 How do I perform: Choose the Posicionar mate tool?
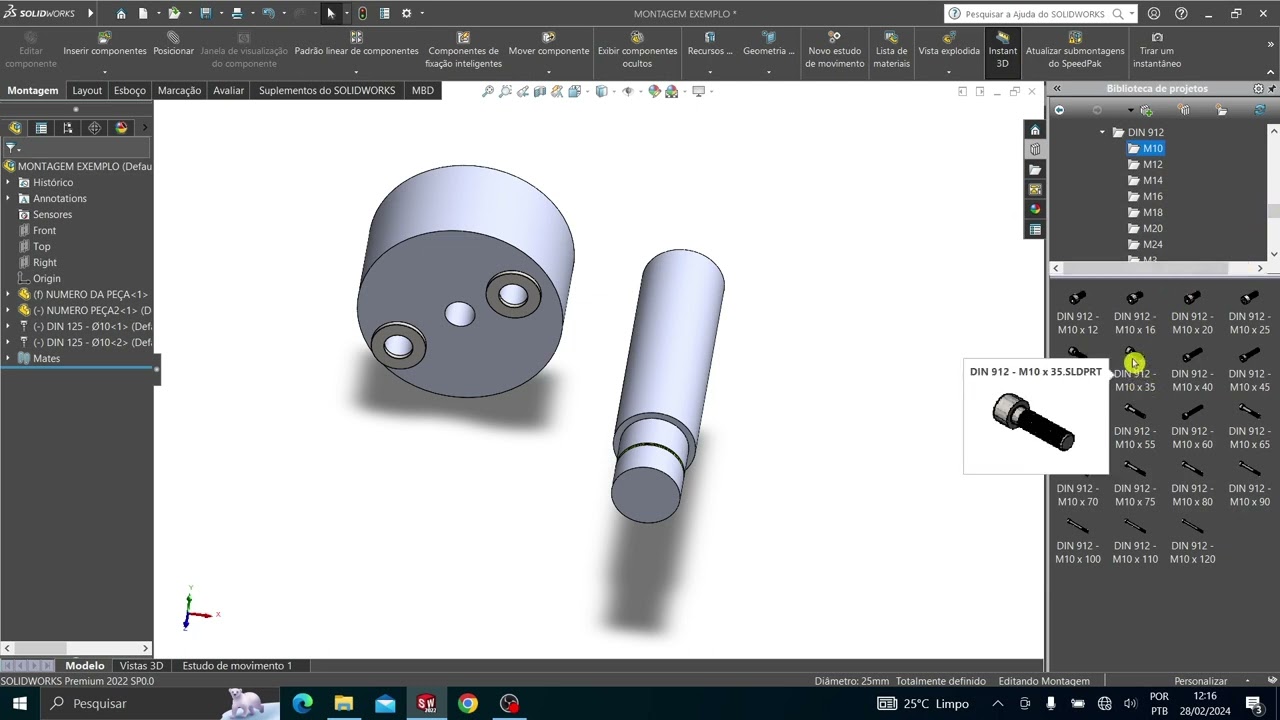(x=173, y=44)
